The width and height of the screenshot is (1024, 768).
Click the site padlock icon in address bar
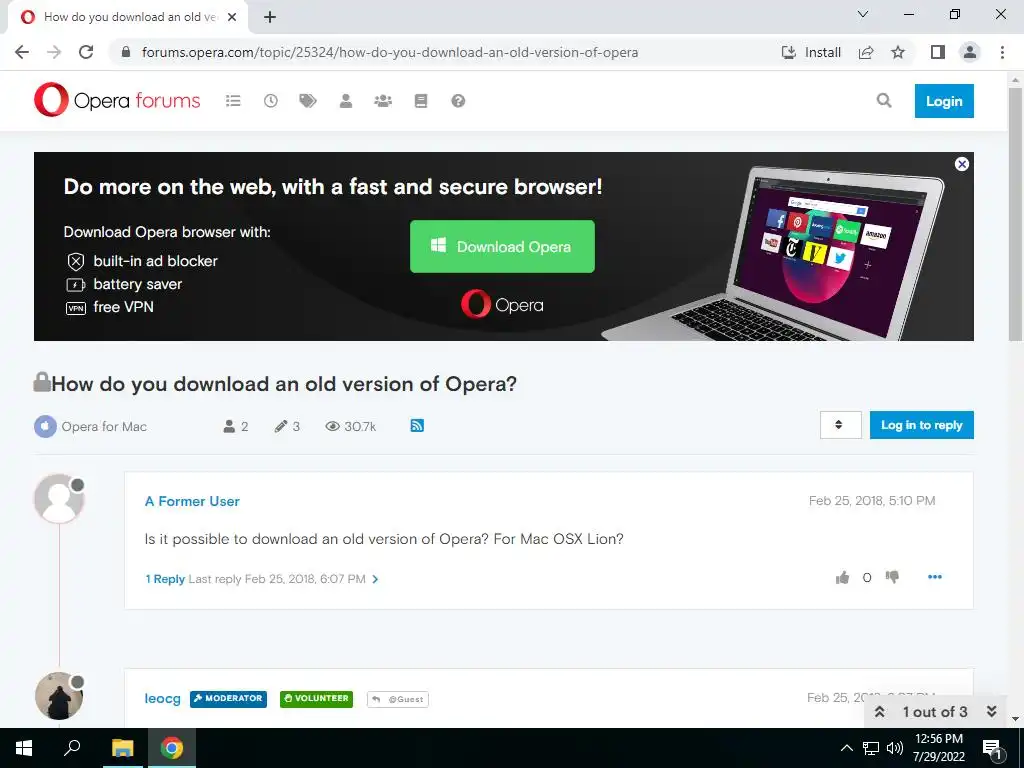click(126, 52)
